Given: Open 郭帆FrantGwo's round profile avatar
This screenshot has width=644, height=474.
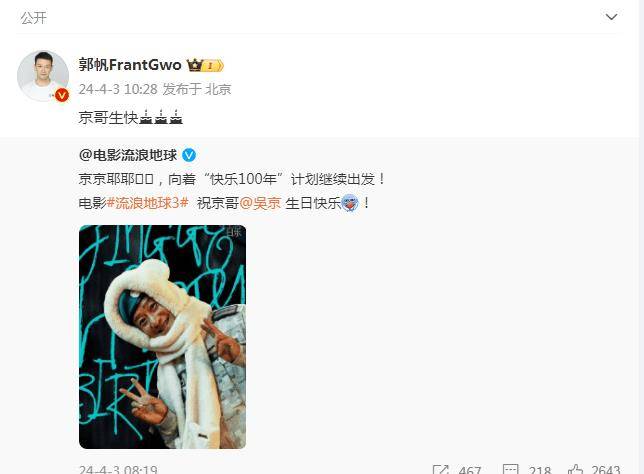Looking at the screenshot, I should (43, 76).
